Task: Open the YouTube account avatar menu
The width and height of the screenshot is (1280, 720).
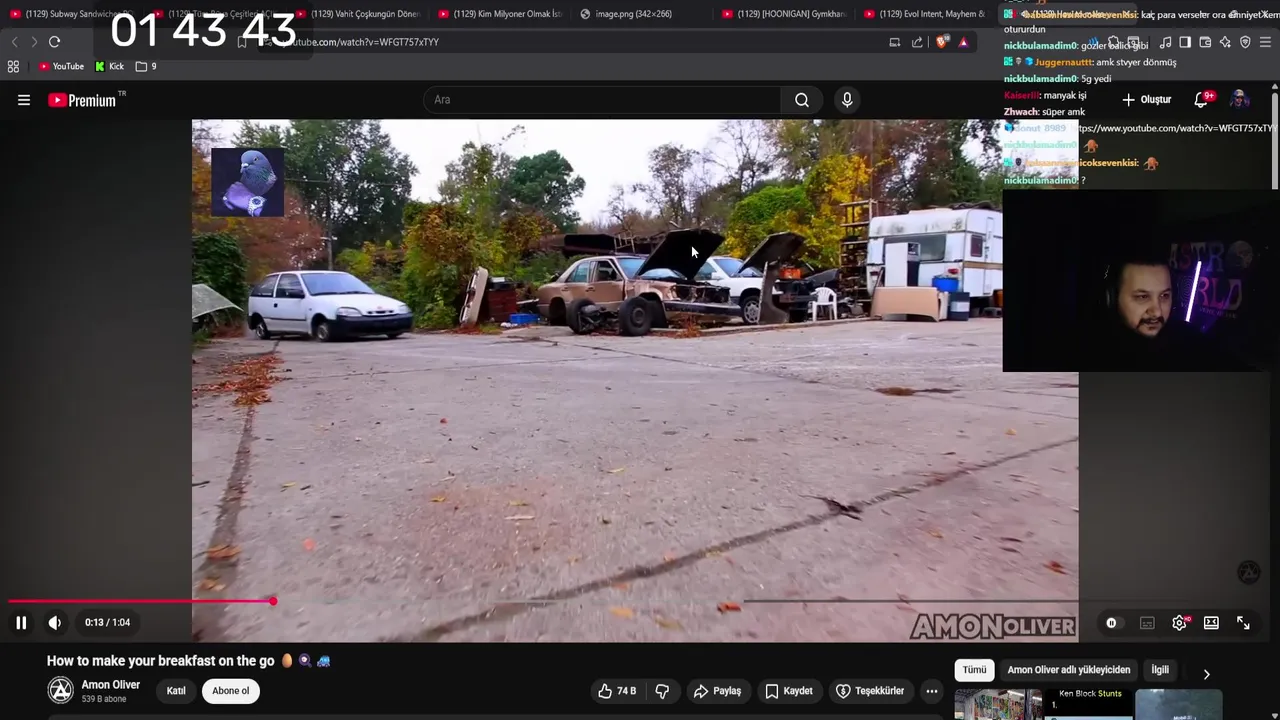Action: click(x=1239, y=100)
